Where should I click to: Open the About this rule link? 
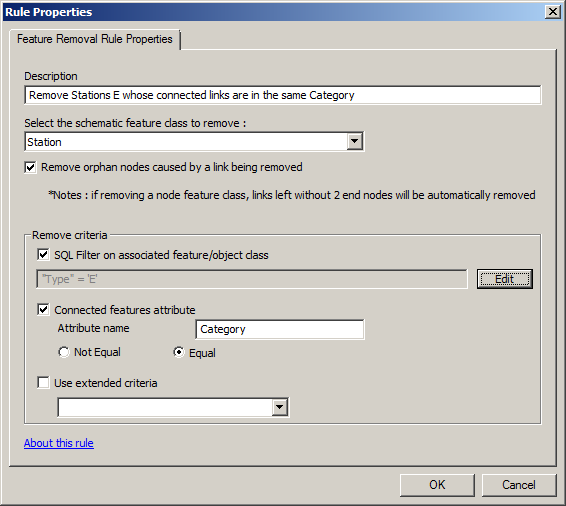pyautogui.click(x=59, y=443)
